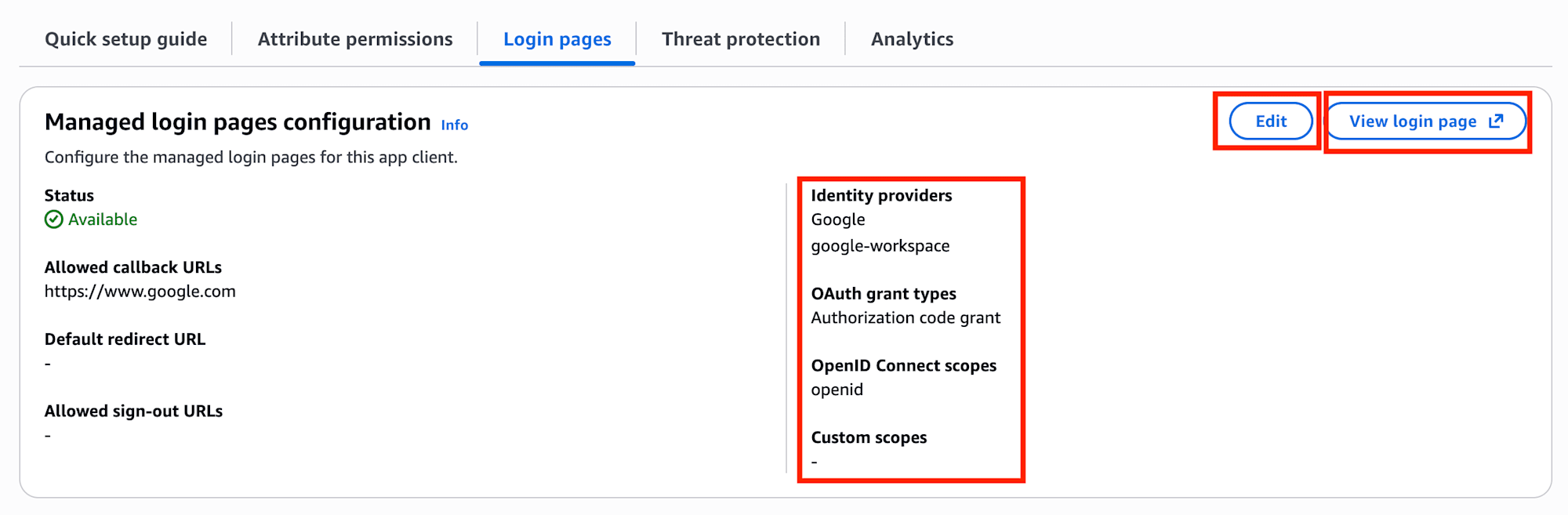Image resolution: width=1568 pixels, height=515 pixels.
Task: Go to the Threat protection tab
Action: pos(741,39)
